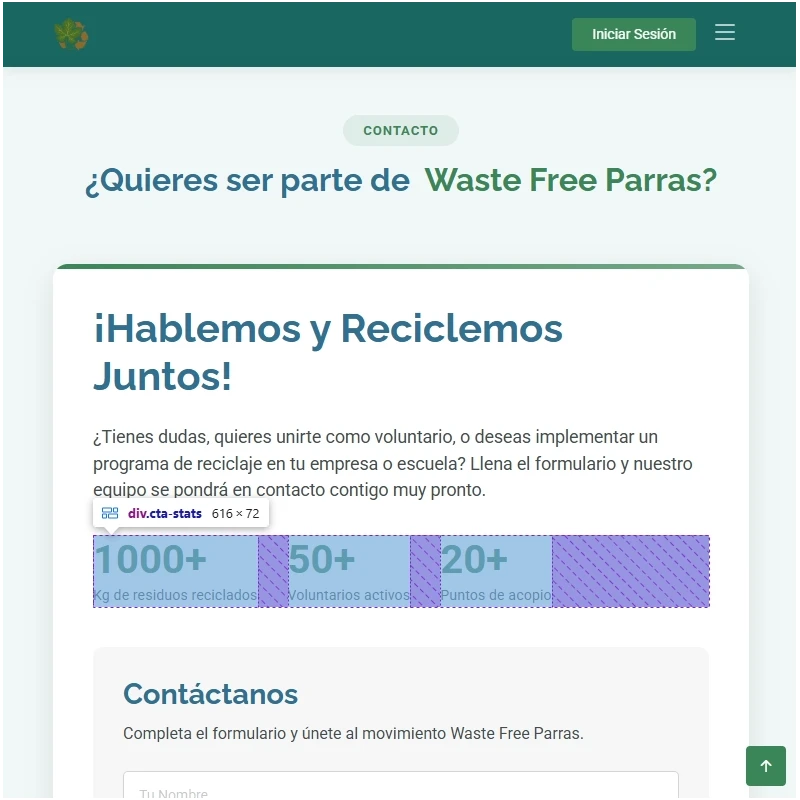Click the '¿Quieres ser parte de' title text
Viewport: 800px width, 800px height.
(x=247, y=180)
